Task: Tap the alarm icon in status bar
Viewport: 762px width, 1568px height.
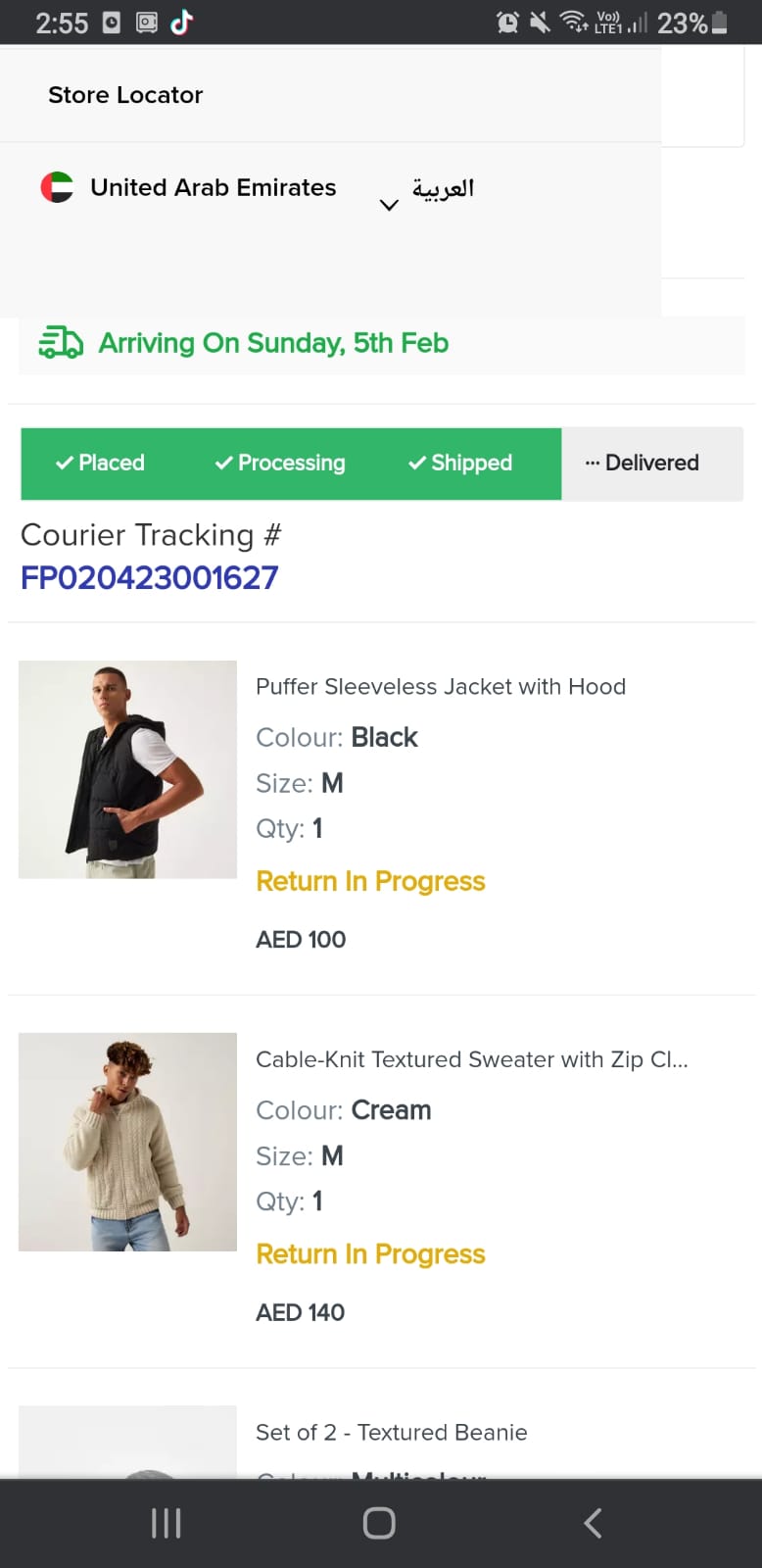Action: click(507, 23)
